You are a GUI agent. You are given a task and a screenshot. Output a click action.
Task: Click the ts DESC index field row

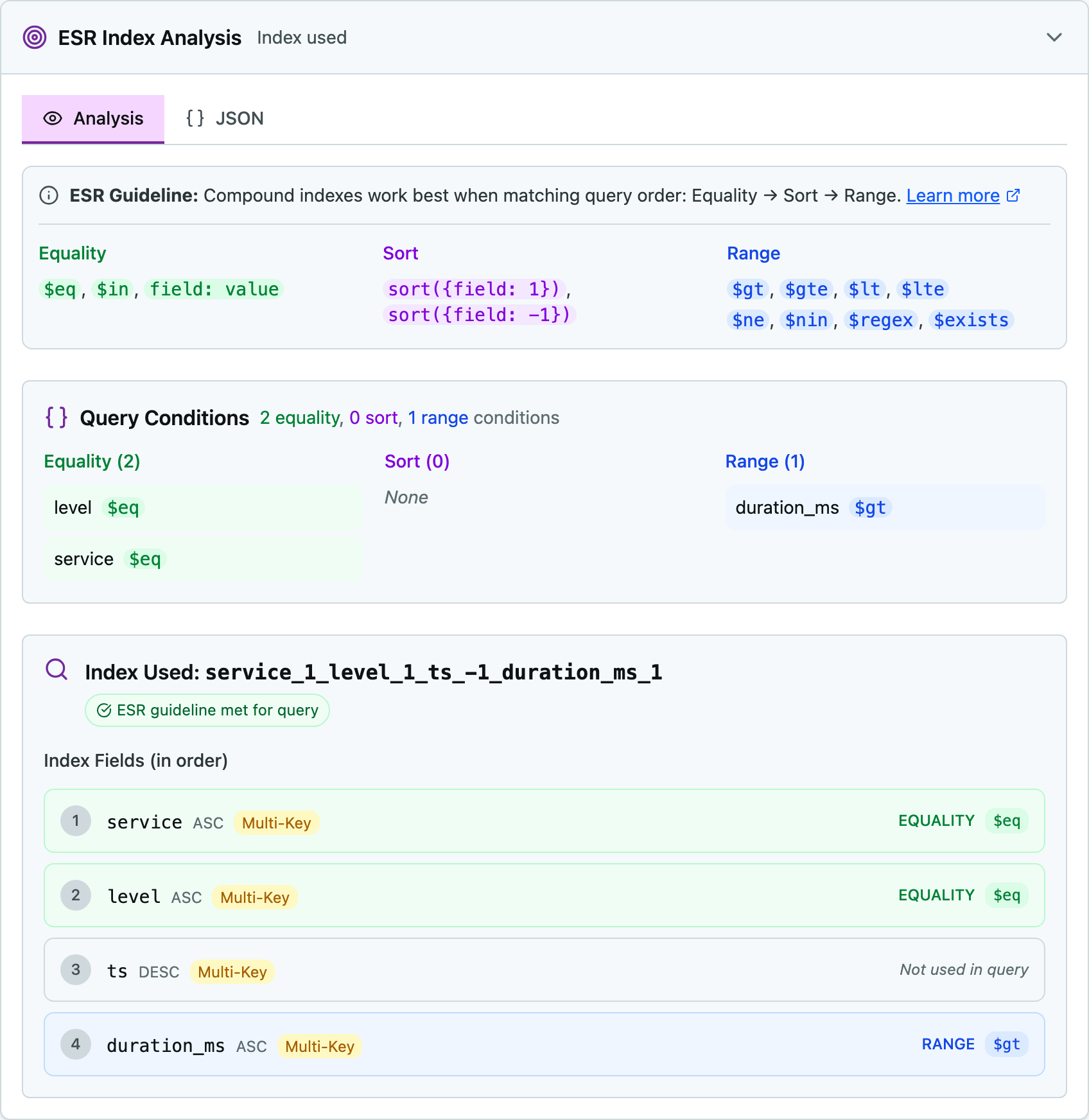pos(544,970)
